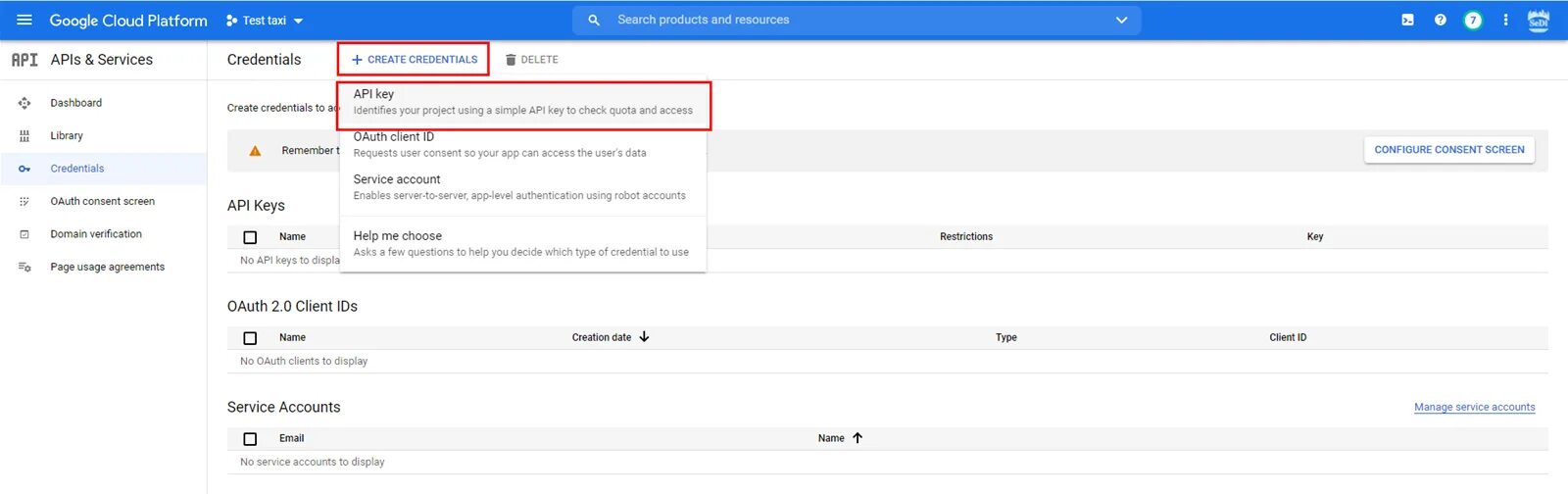This screenshot has height=494, width=1568.
Task: Click the Service Accounts section heading
Action: coord(284,408)
